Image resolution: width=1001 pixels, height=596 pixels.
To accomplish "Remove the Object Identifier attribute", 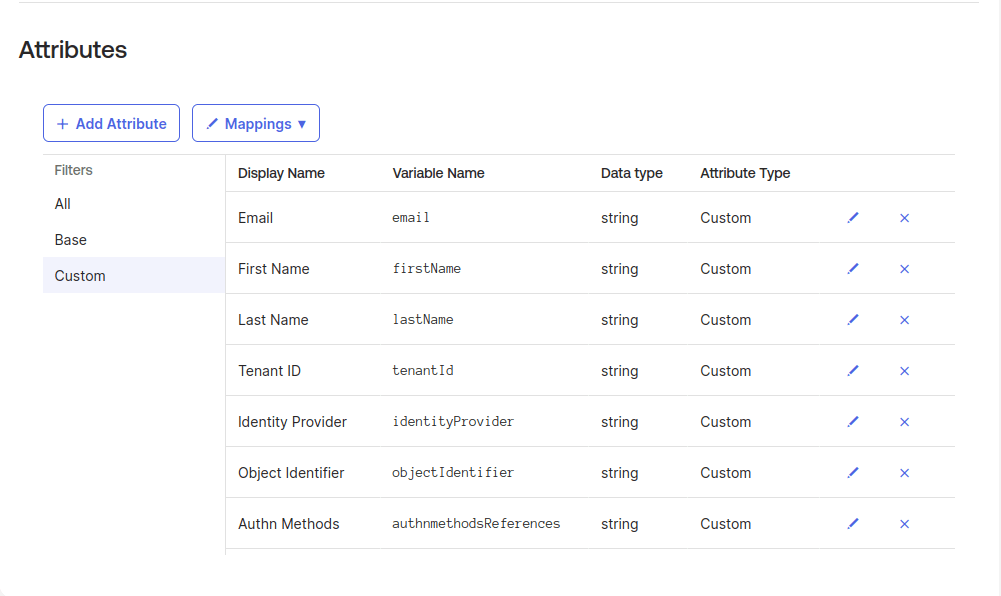I will click(905, 473).
